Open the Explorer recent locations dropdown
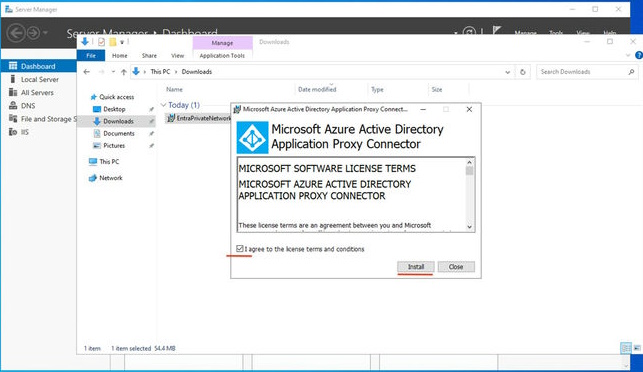 (113, 72)
